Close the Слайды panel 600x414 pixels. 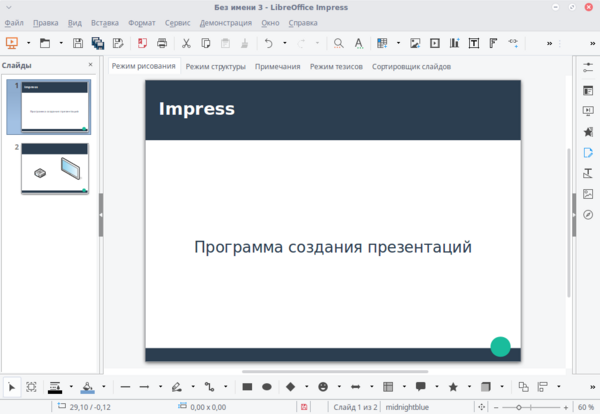90,65
